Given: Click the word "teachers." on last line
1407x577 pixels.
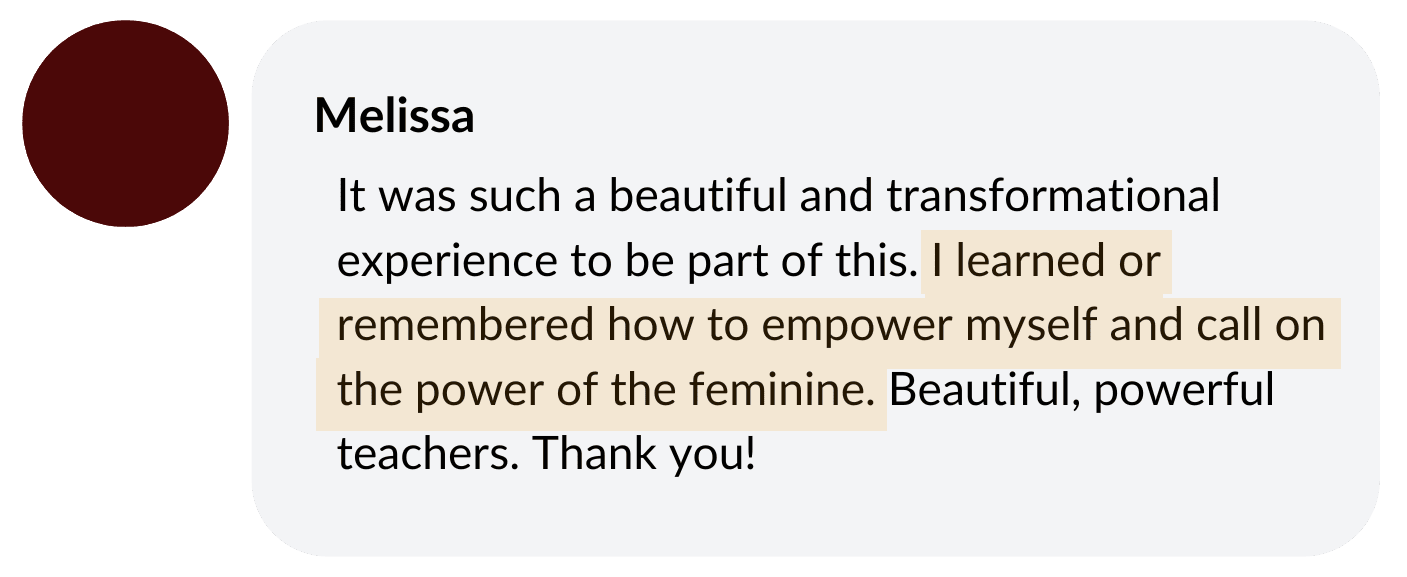Looking at the screenshot, I should coord(427,455).
